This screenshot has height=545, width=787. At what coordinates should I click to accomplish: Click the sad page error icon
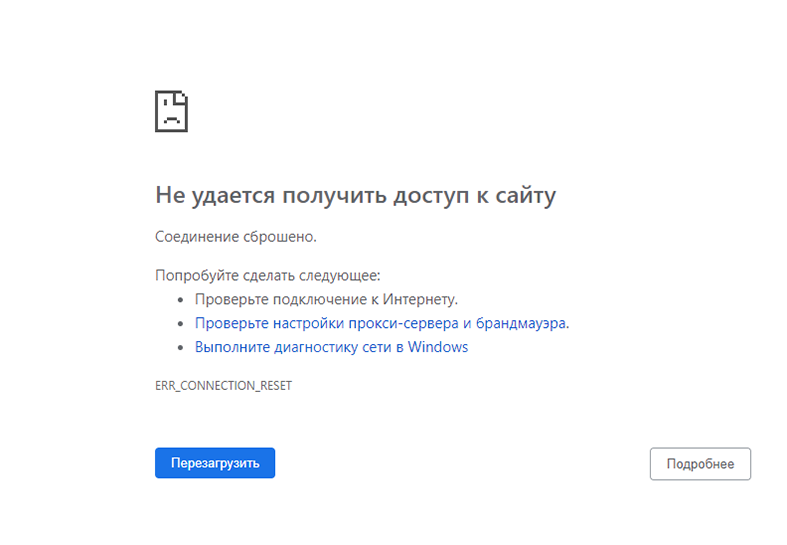pos(171,111)
